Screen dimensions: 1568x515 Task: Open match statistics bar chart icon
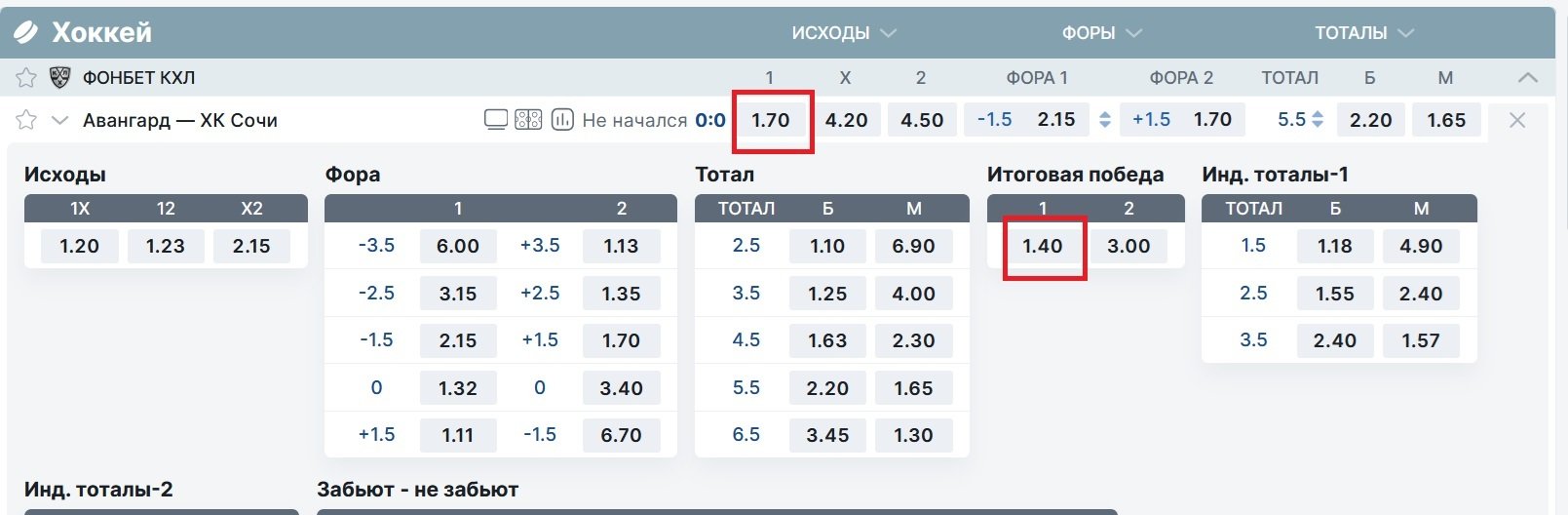coord(561,120)
